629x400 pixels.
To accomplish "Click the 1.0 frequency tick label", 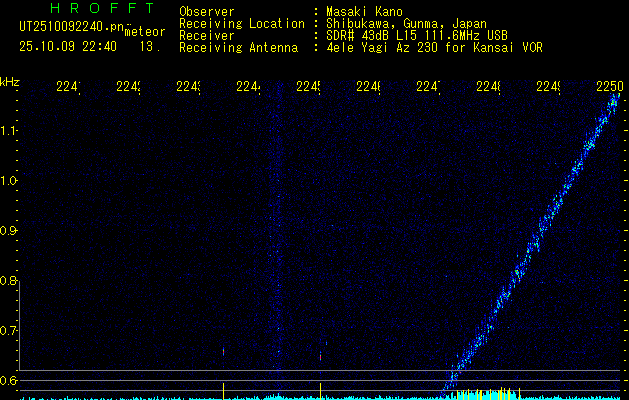I will 9,180.
